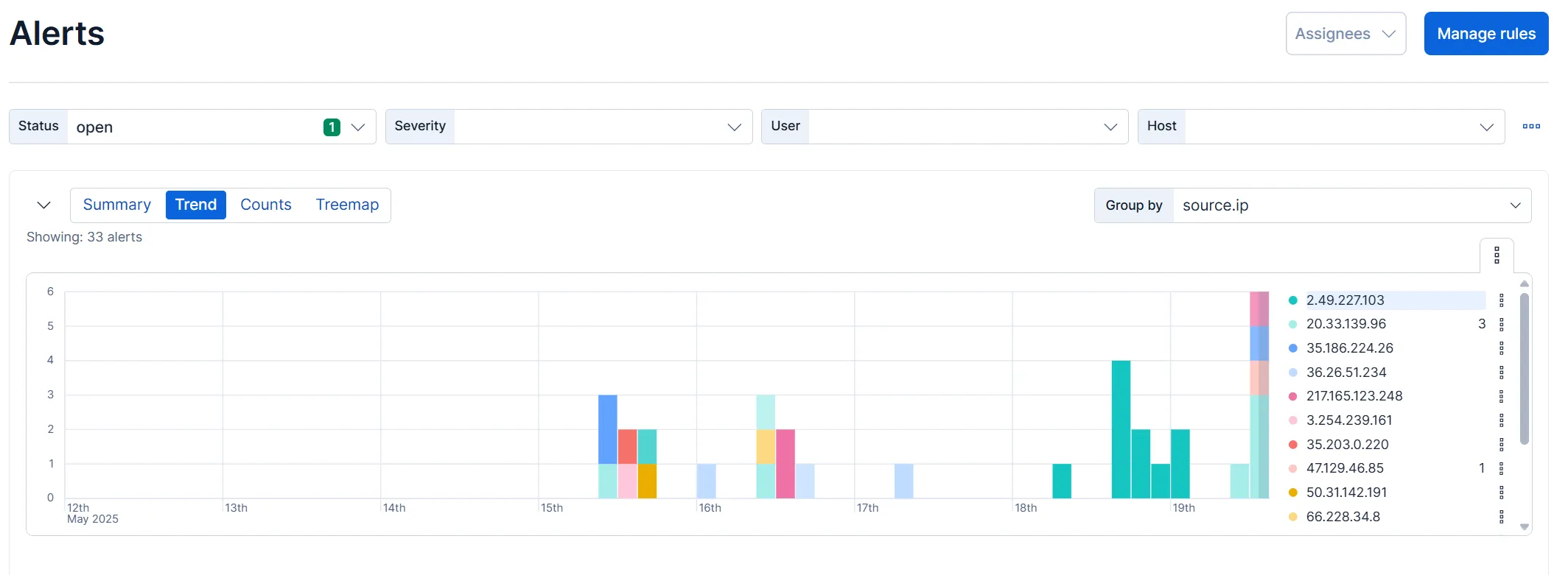Image resolution: width=1568 pixels, height=575 pixels.
Task: Click the Showing: 33 alerts text
Action: click(84, 237)
